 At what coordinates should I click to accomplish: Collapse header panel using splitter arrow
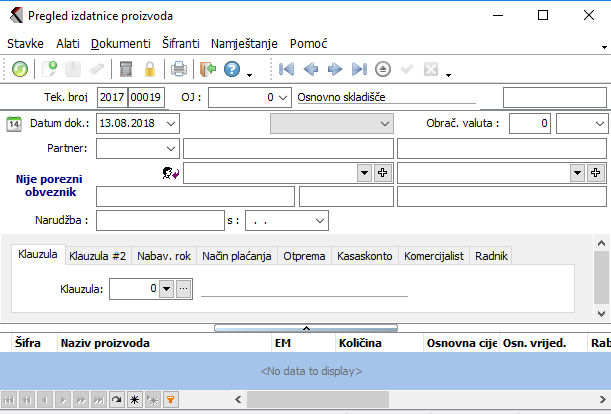[x=306, y=327]
